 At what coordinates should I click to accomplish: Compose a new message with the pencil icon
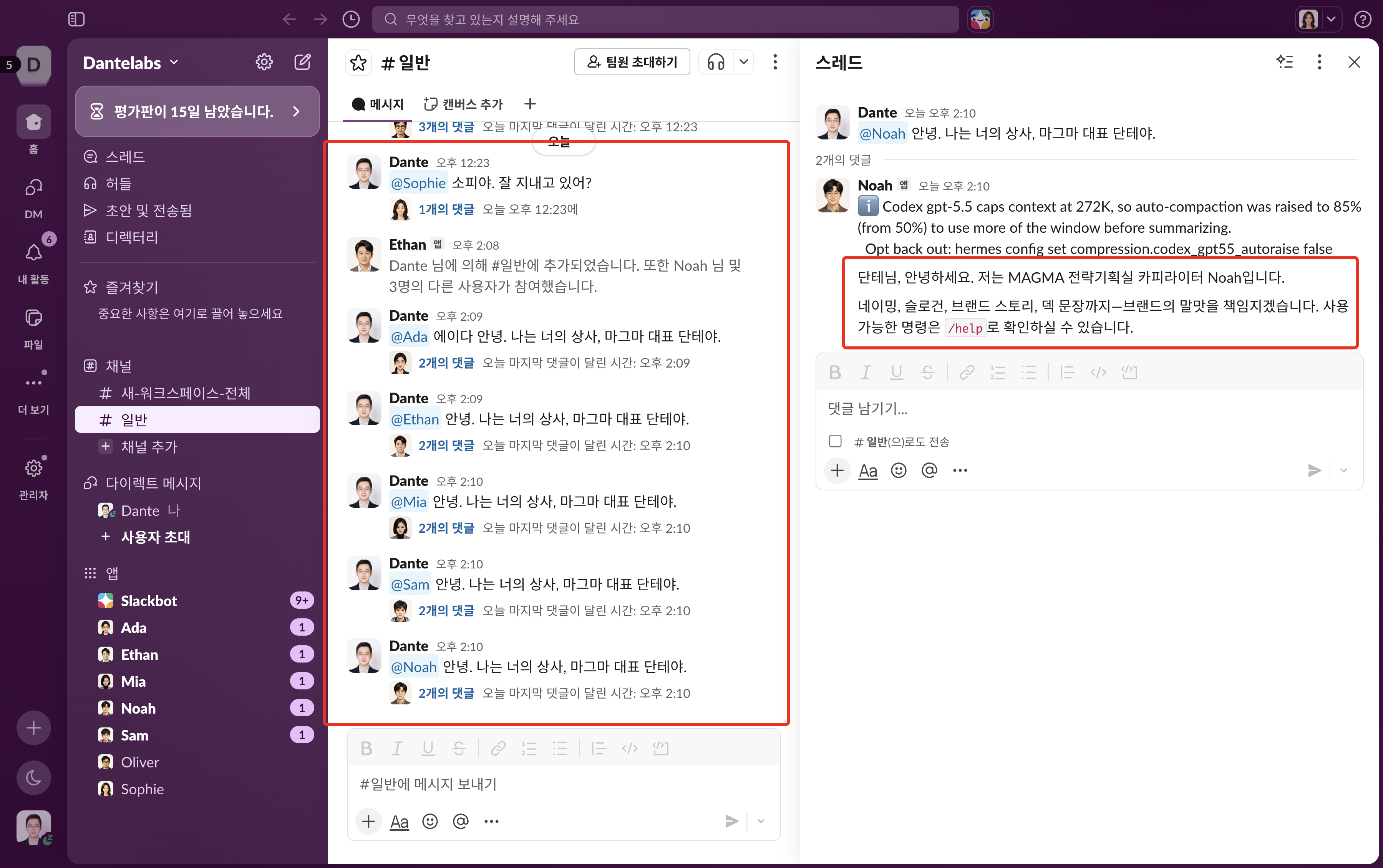[303, 62]
